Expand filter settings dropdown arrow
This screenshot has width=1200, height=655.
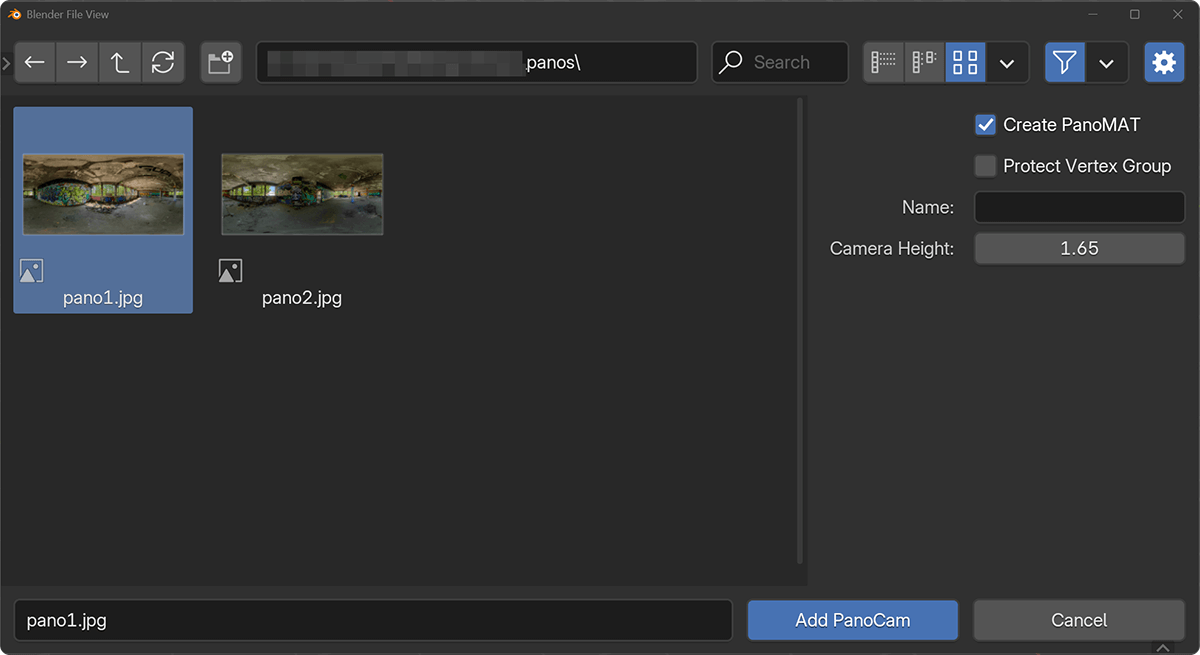(1107, 63)
